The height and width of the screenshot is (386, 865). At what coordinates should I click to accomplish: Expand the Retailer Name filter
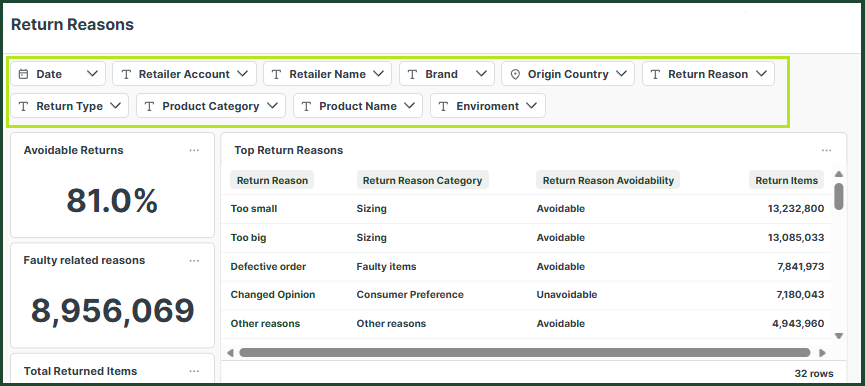tap(327, 74)
